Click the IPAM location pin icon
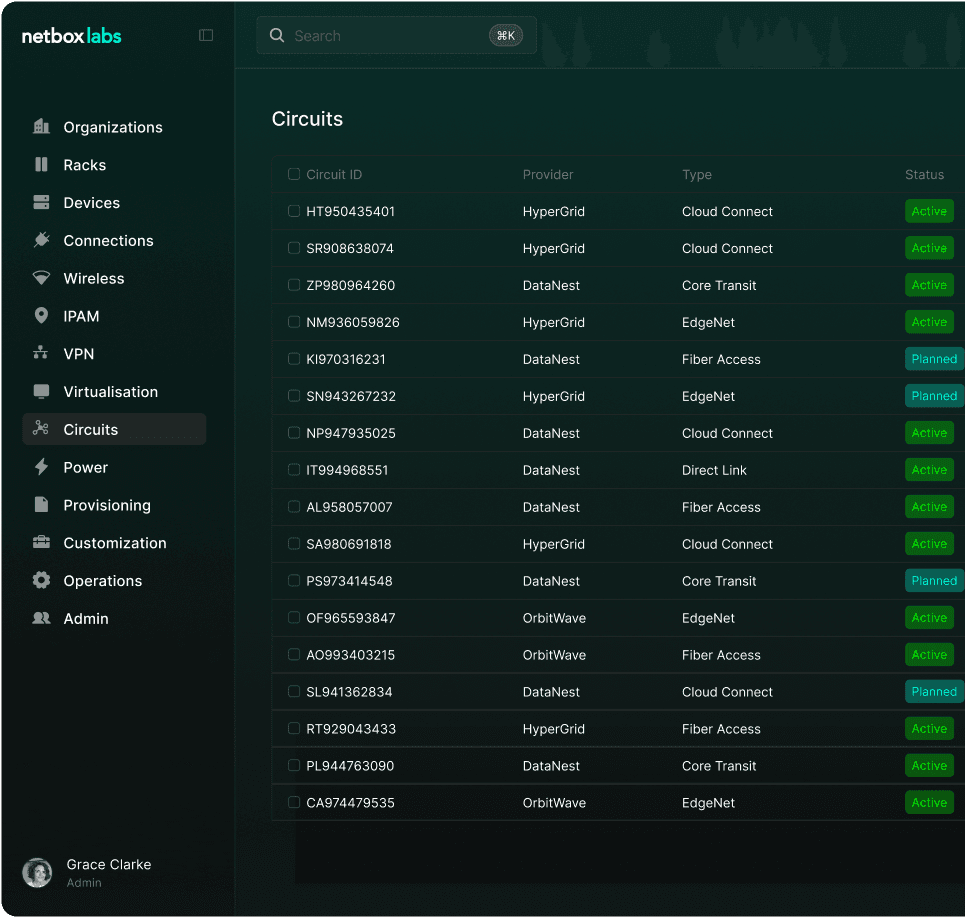Viewport: 965px width, 918px height. click(41, 316)
